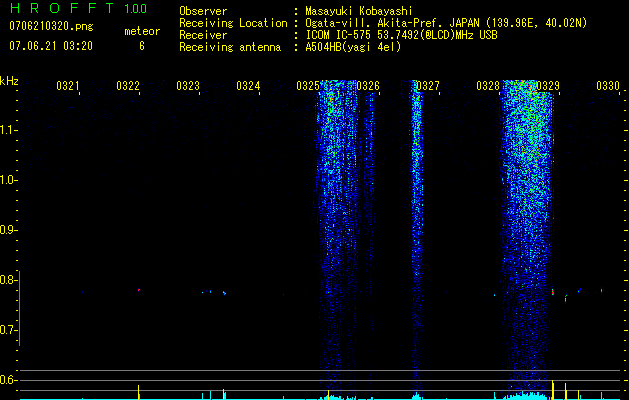The width and height of the screenshot is (629, 400).
Task: Select the file name 0706210320.png
Action: [51, 26]
